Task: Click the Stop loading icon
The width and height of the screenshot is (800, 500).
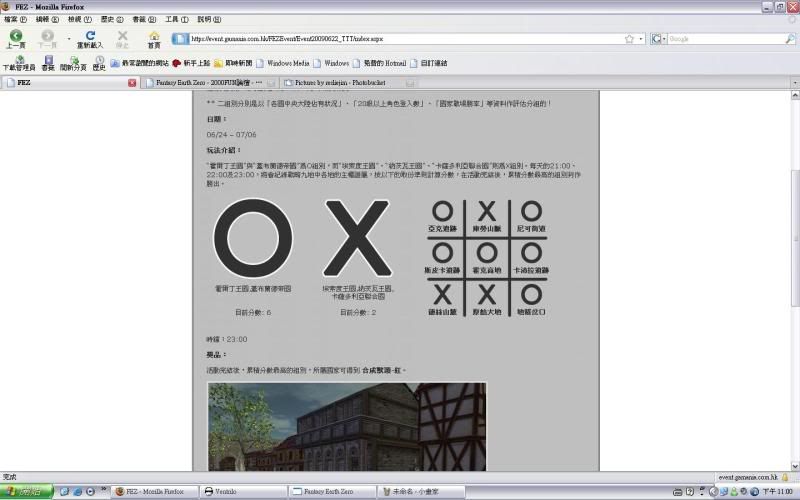Action: coord(122,36)
